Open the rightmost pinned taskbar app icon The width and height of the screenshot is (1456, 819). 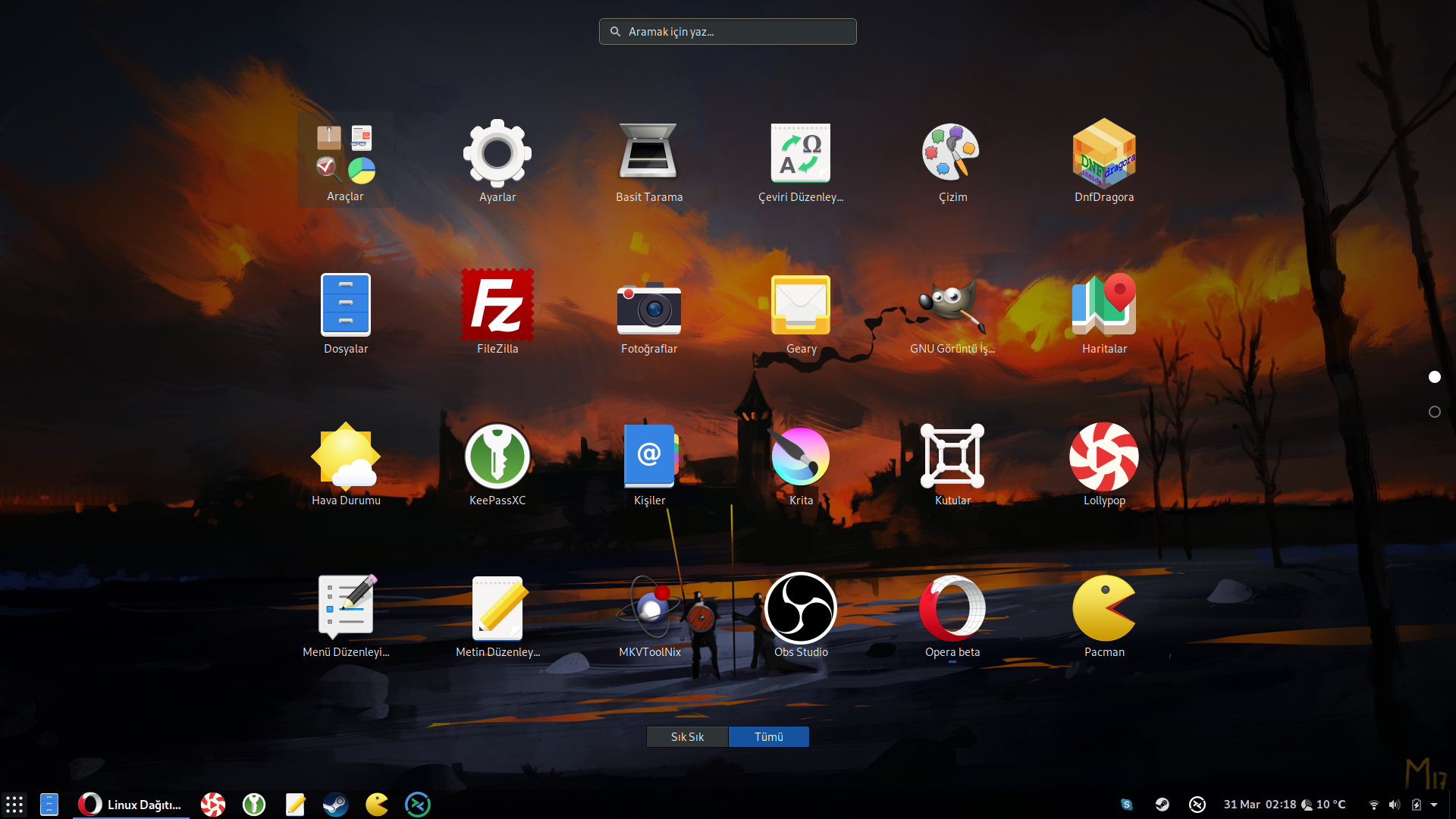pos(418,804)
